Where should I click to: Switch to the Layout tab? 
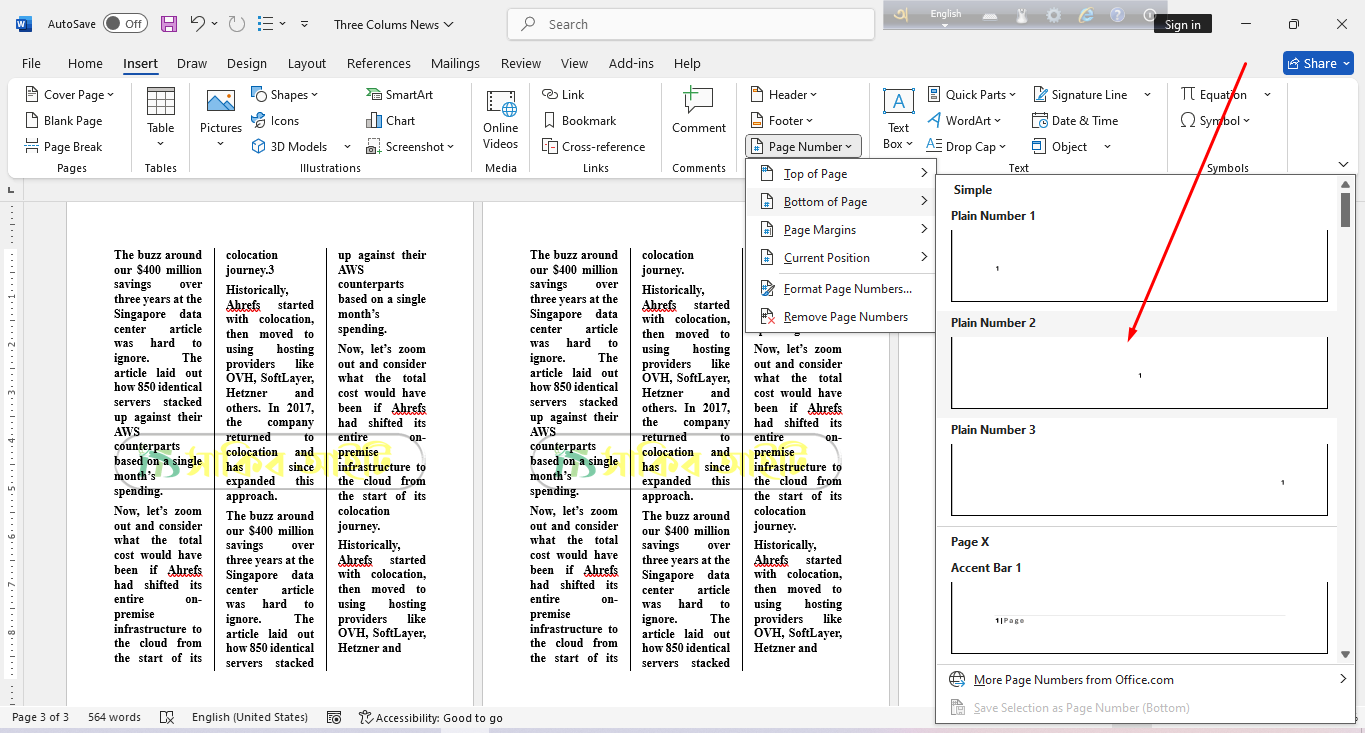pyautogui.click(x=306, y=63)
